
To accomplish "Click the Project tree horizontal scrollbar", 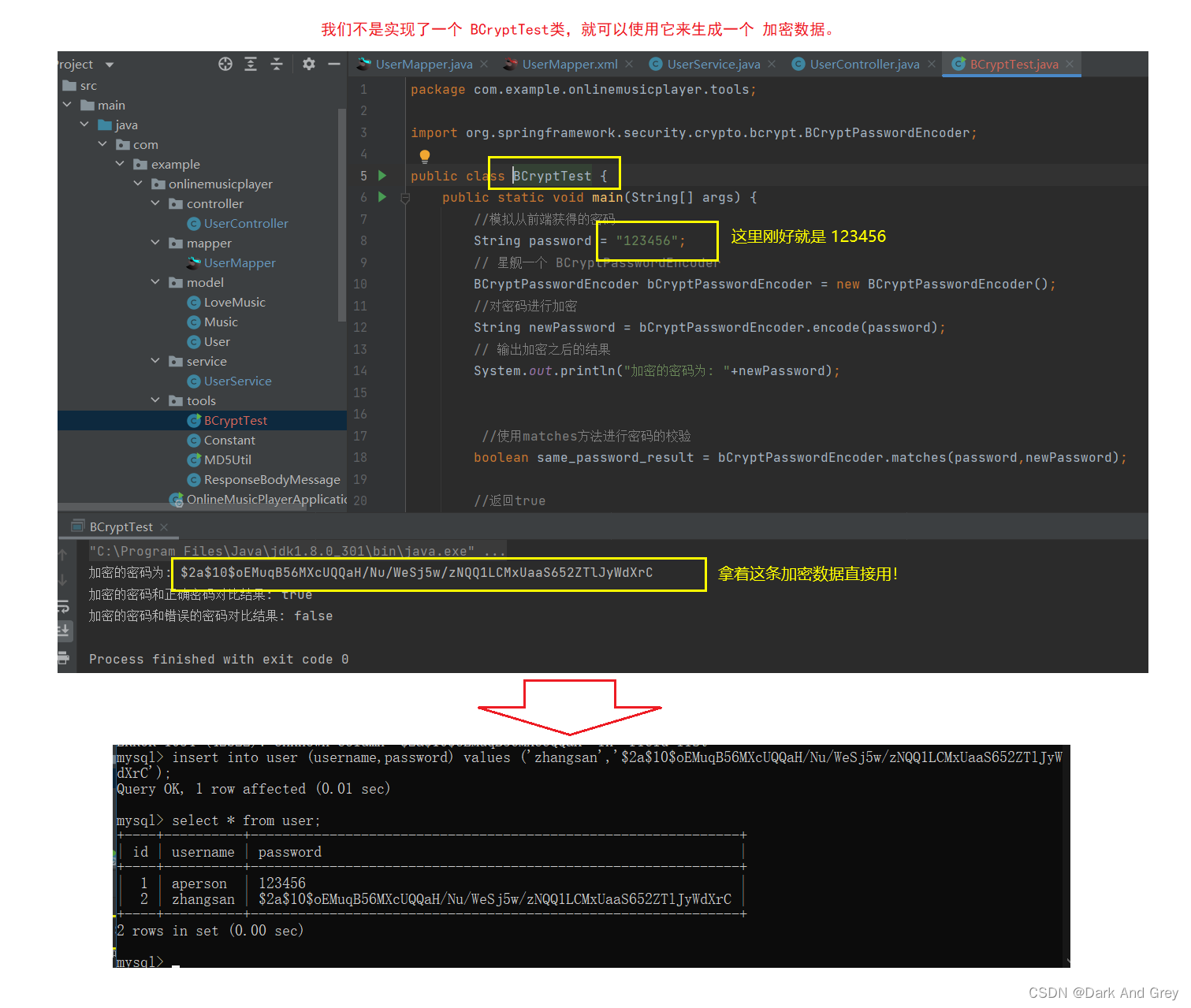I will click(182, 508).
